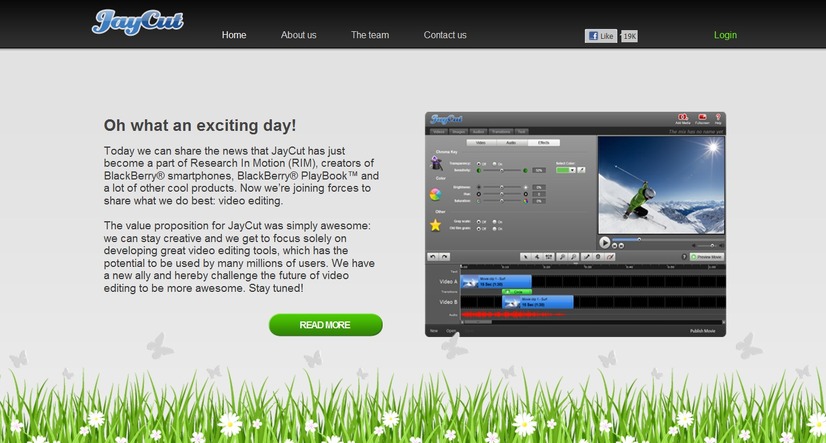Screen dimensions: 826x443
Task: Open the Contact us page
Action: pos(445,35)
